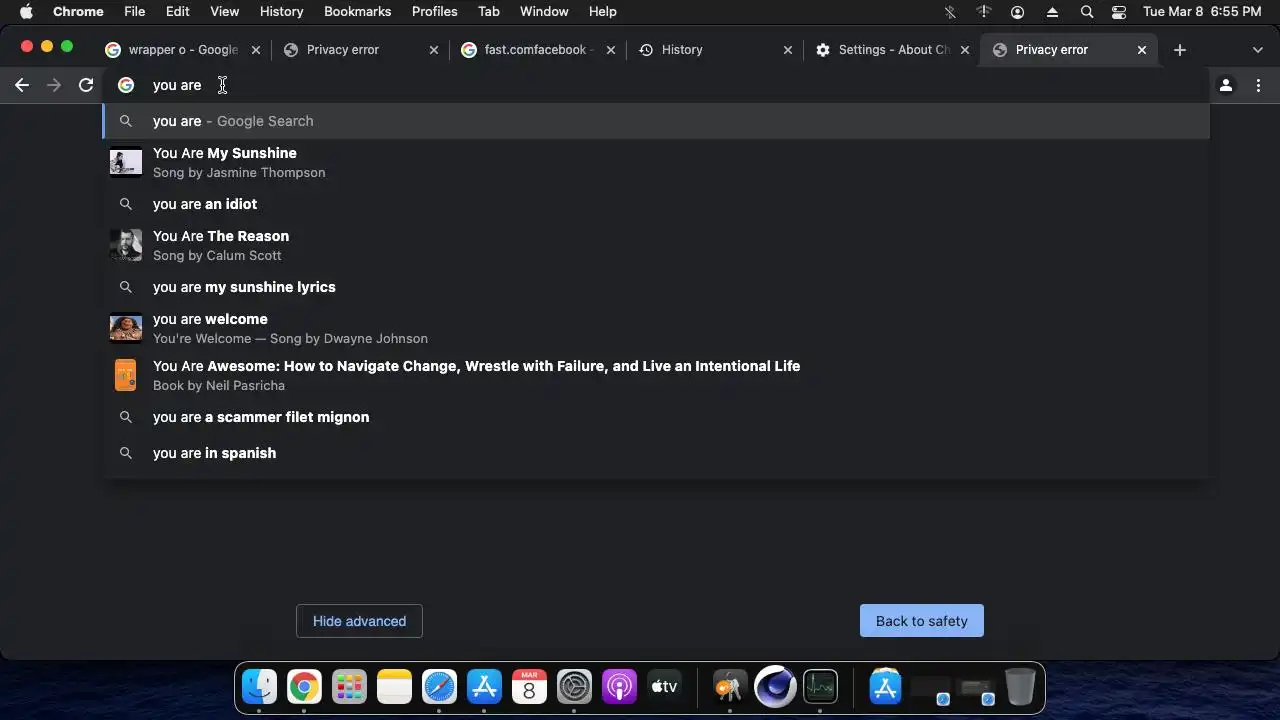
Task: Open Google Chrome from the Dock
Action: click(304, 687)
